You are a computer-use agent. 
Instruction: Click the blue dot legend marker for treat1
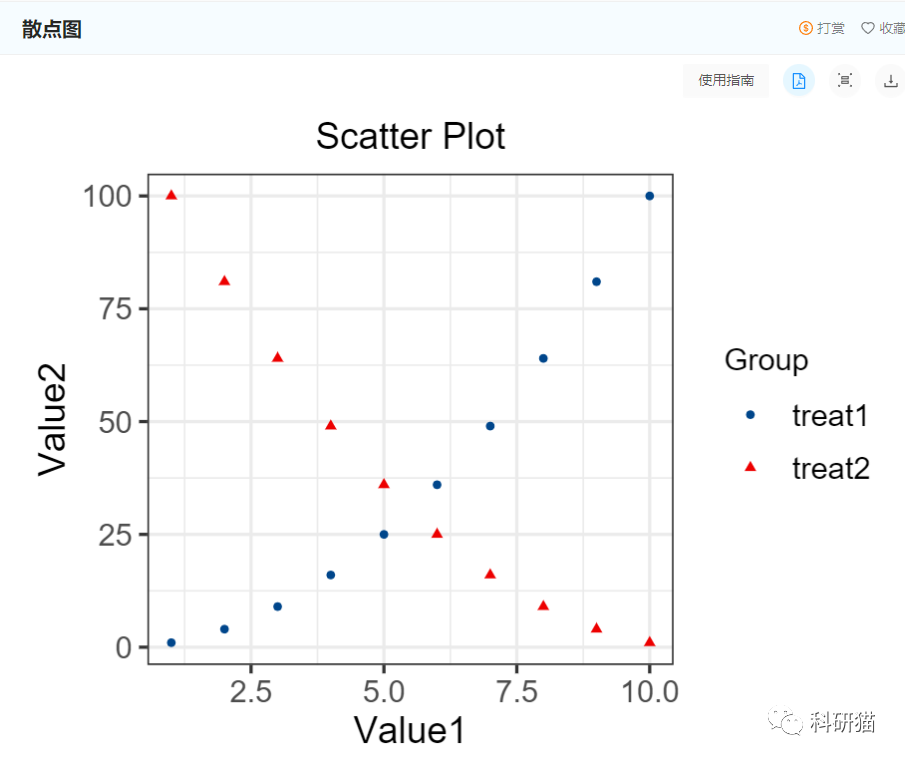748,415
